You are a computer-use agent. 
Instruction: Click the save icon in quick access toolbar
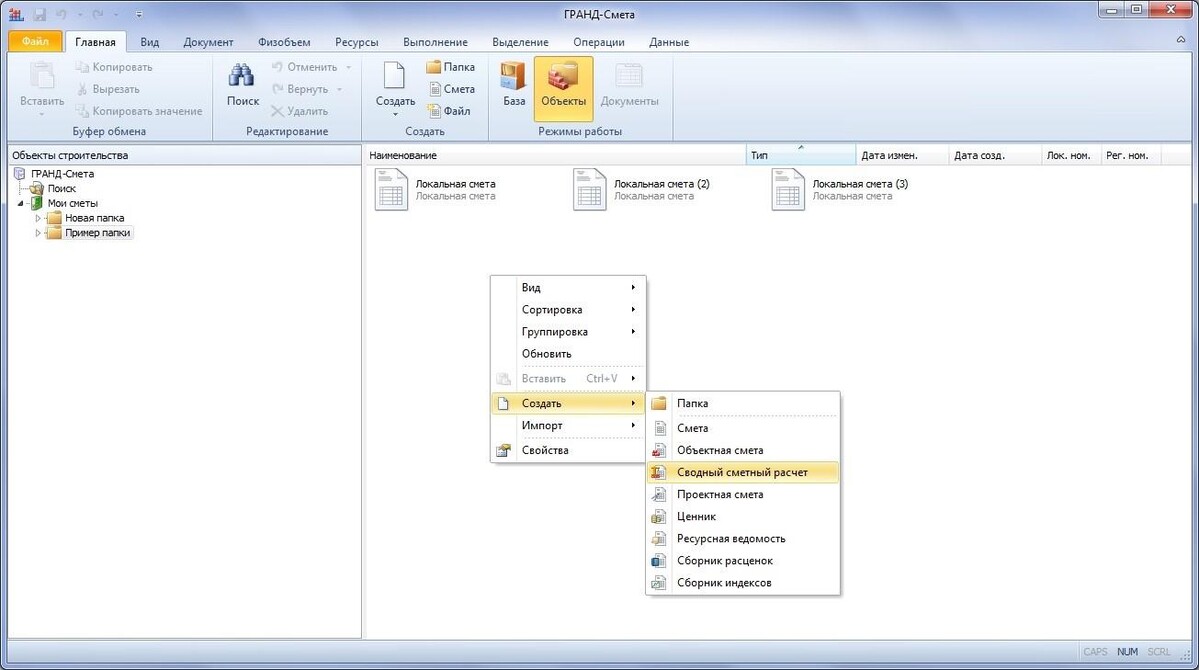[40, 15]
